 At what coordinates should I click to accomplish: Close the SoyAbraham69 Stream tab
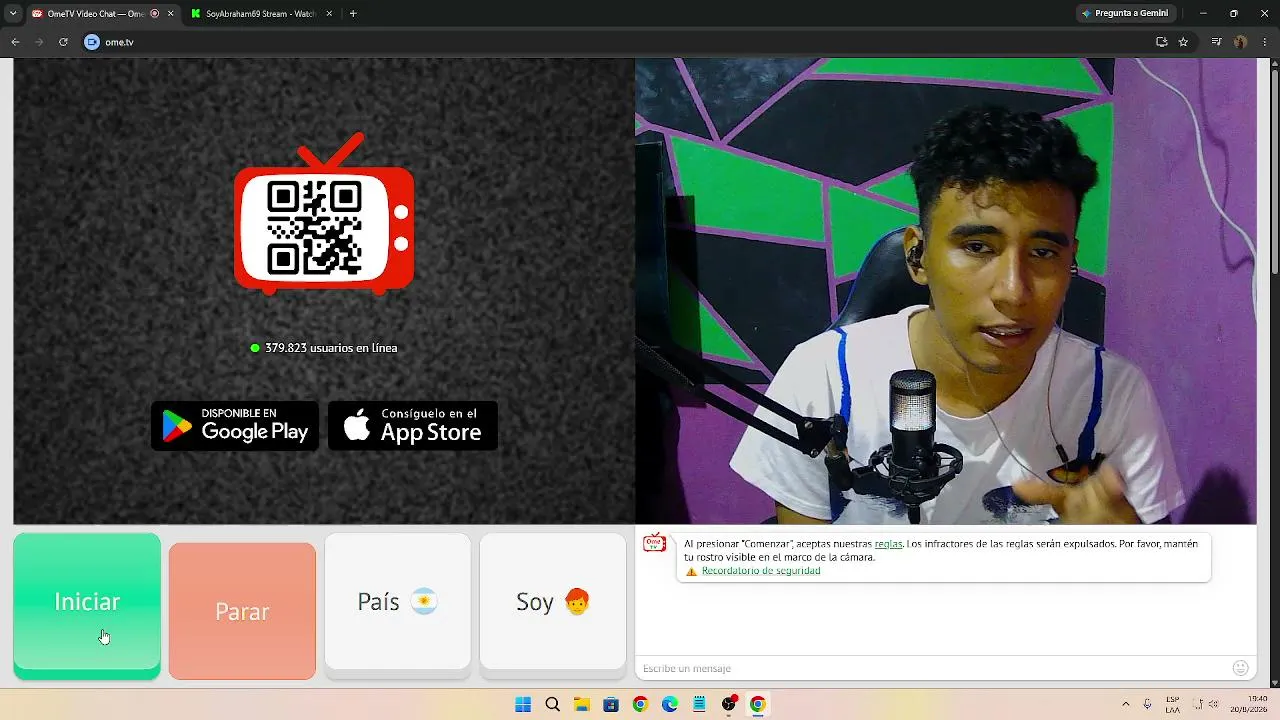pyautogui.click(x=329, y=14)
